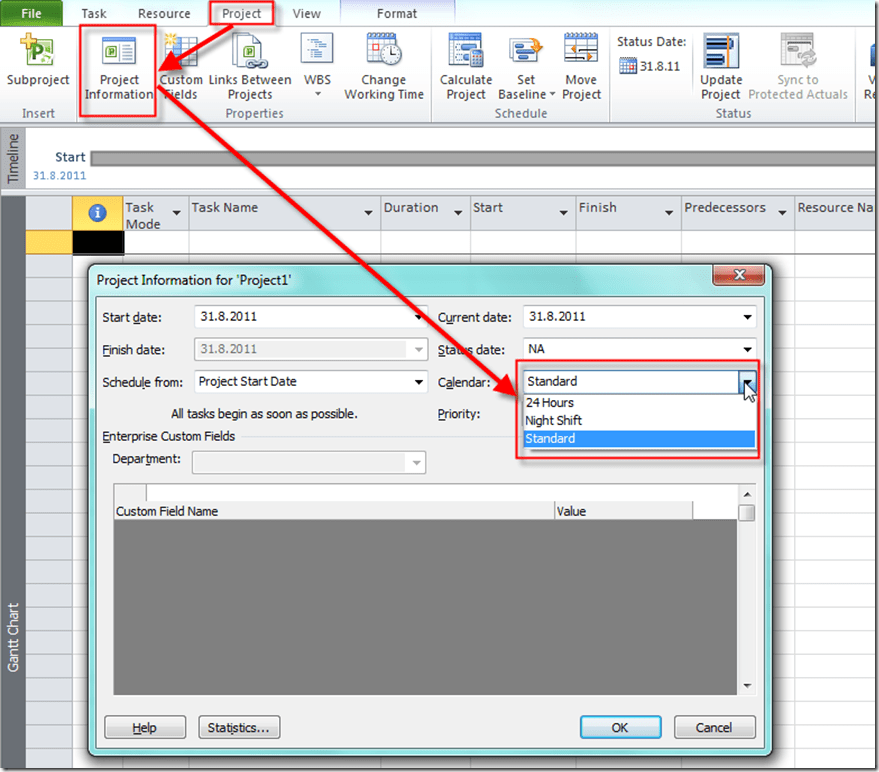The image size is (879, 772).
Task: Click the Subproject insert icon
Action: click(37, 52)
